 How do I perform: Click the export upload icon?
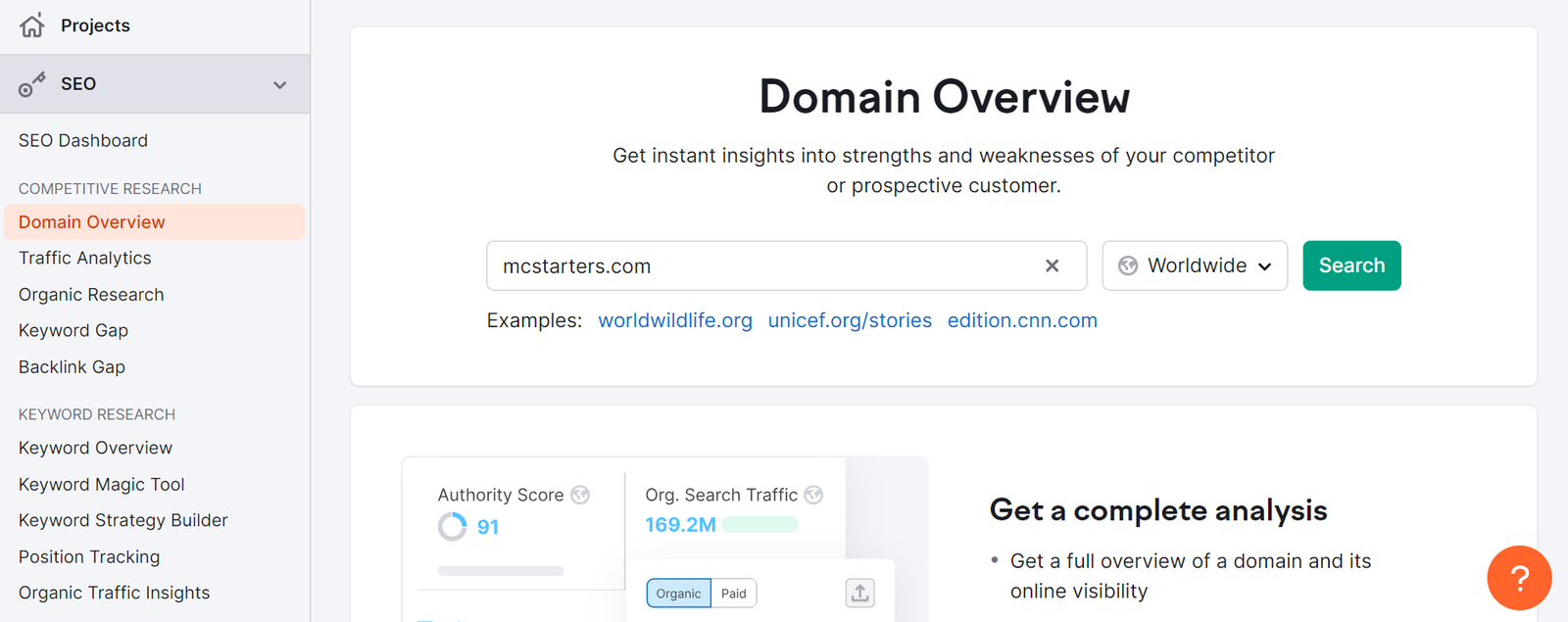tap(859, 593)
